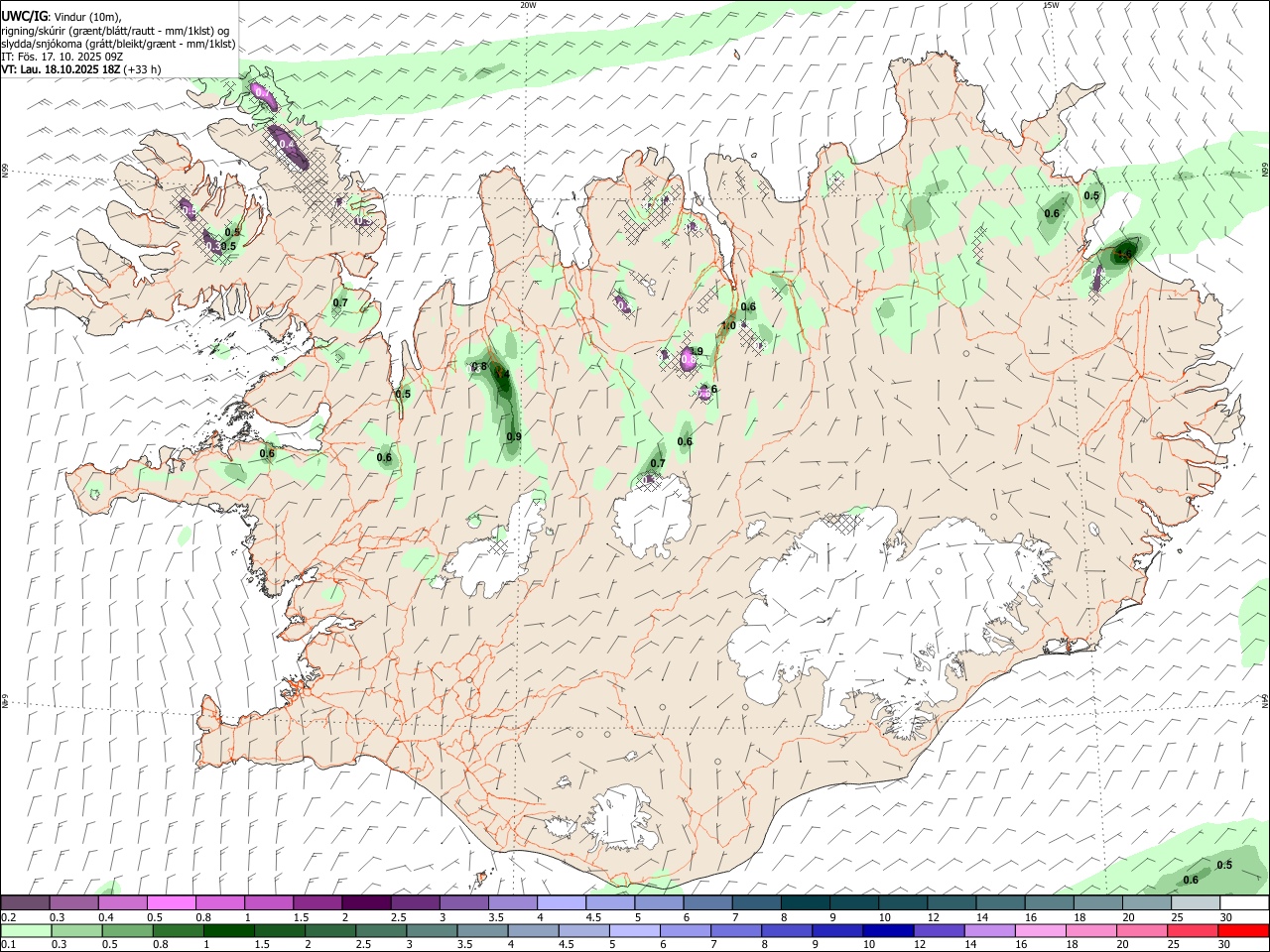Select snow legend swatch between 6 and 7
The image size is (1270, 952).
(707, 903)
